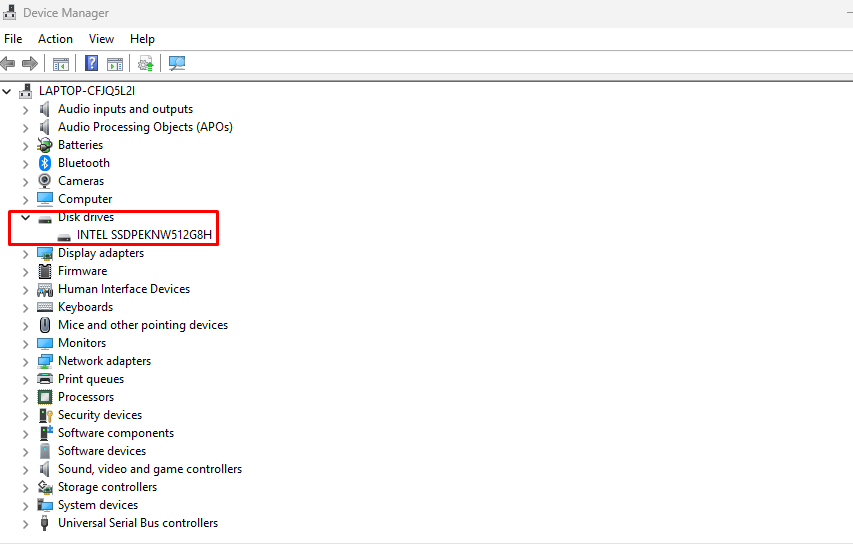Open the Action menu

(55, 39)
